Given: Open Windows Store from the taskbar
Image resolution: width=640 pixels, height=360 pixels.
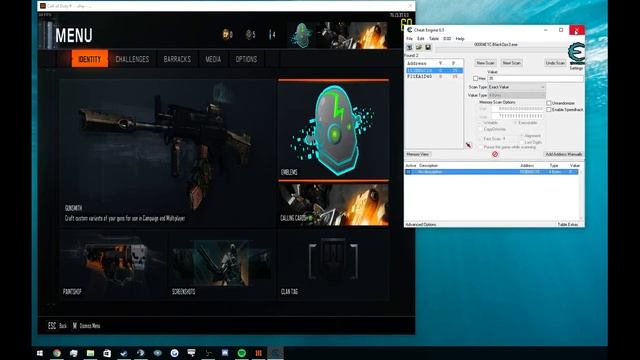Looking at the screenshot, I should (x=107, y=353).
